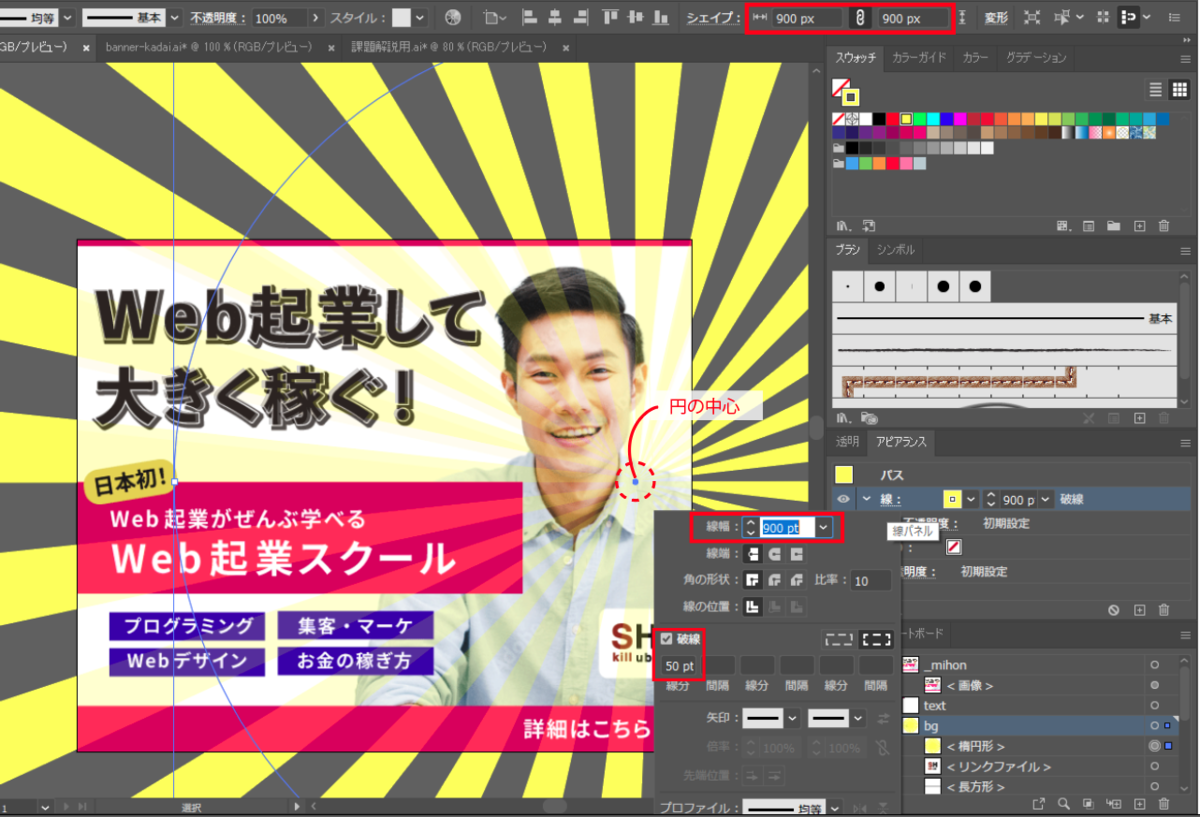Click the vertical align center icon

[x=637, y=17]
